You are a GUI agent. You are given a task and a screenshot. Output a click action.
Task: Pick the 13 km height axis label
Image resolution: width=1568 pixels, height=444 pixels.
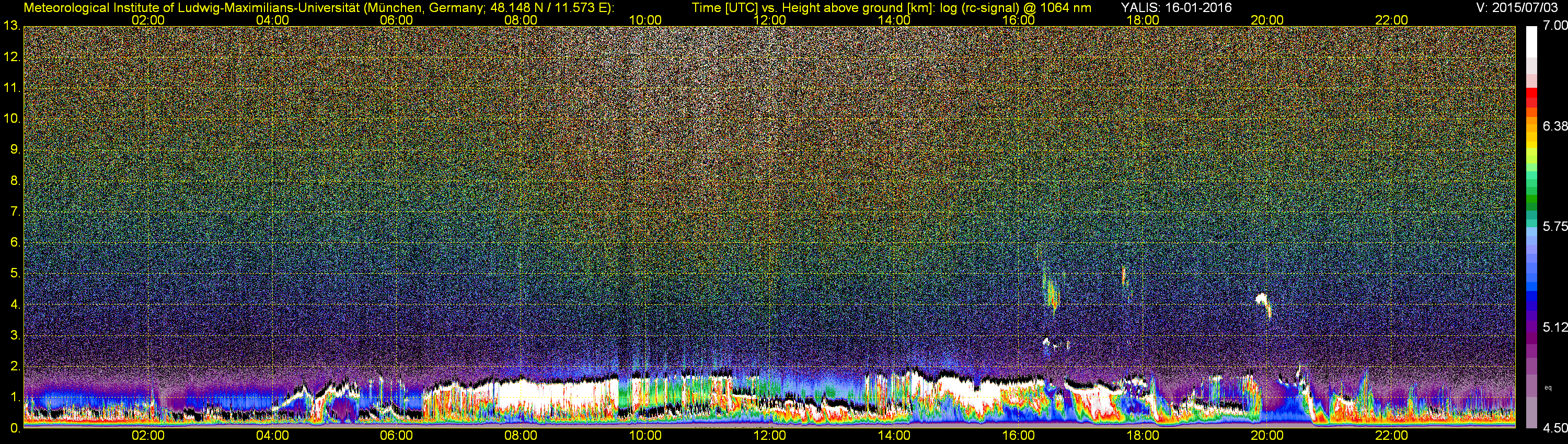pos(11,26)
